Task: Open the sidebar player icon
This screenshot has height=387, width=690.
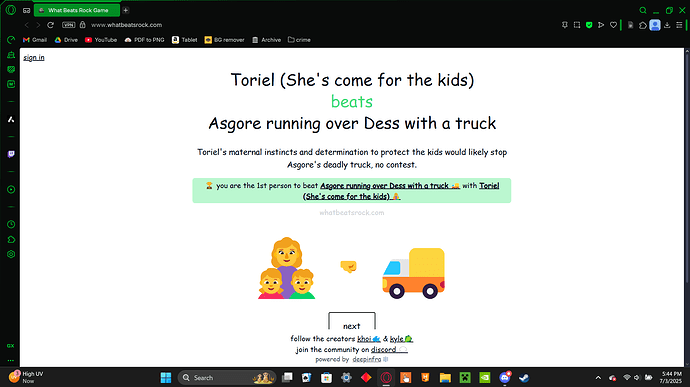Action: pyautogui.click(x=11, y=189)
